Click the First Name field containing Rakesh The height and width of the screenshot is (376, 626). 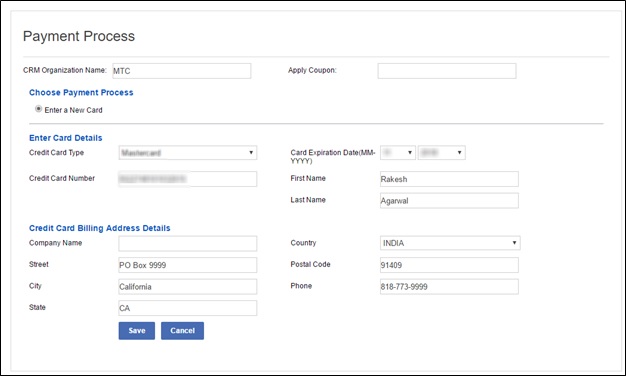449,179
